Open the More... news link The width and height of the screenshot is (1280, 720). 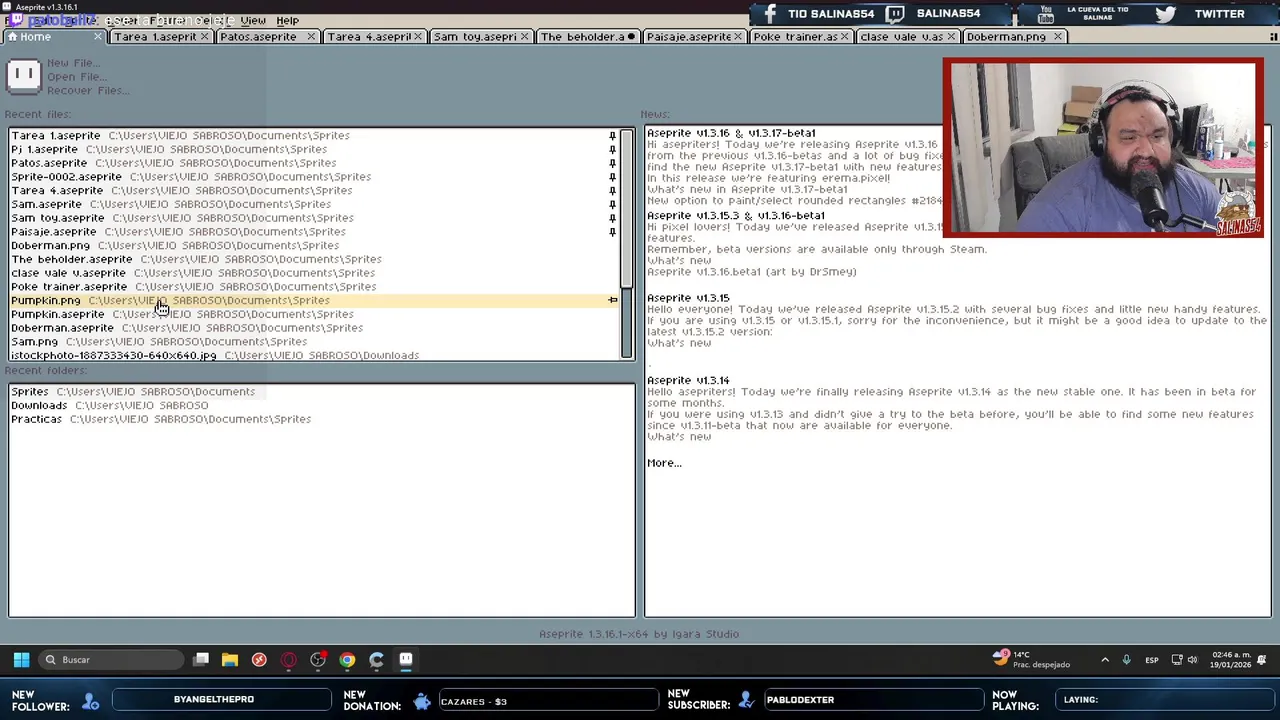pyautogui.click(x=664, y=463)
